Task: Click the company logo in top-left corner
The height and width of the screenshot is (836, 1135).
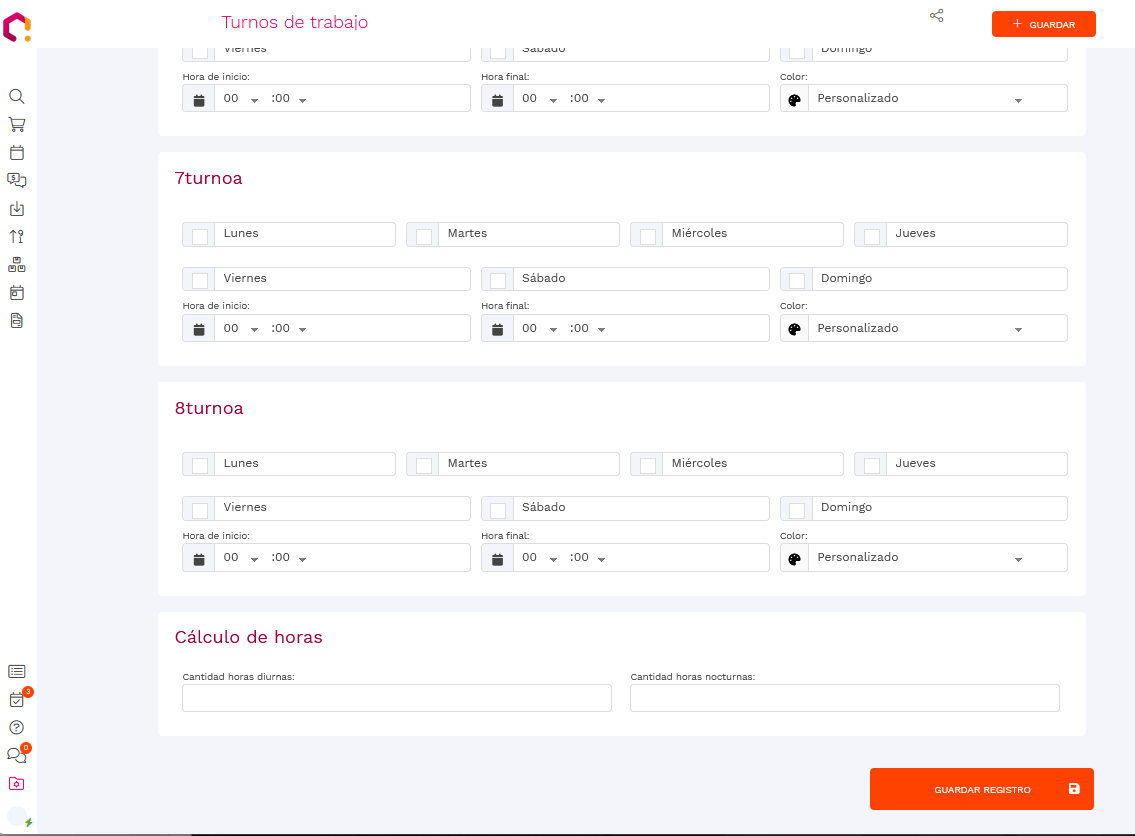Action: point(17,27)
